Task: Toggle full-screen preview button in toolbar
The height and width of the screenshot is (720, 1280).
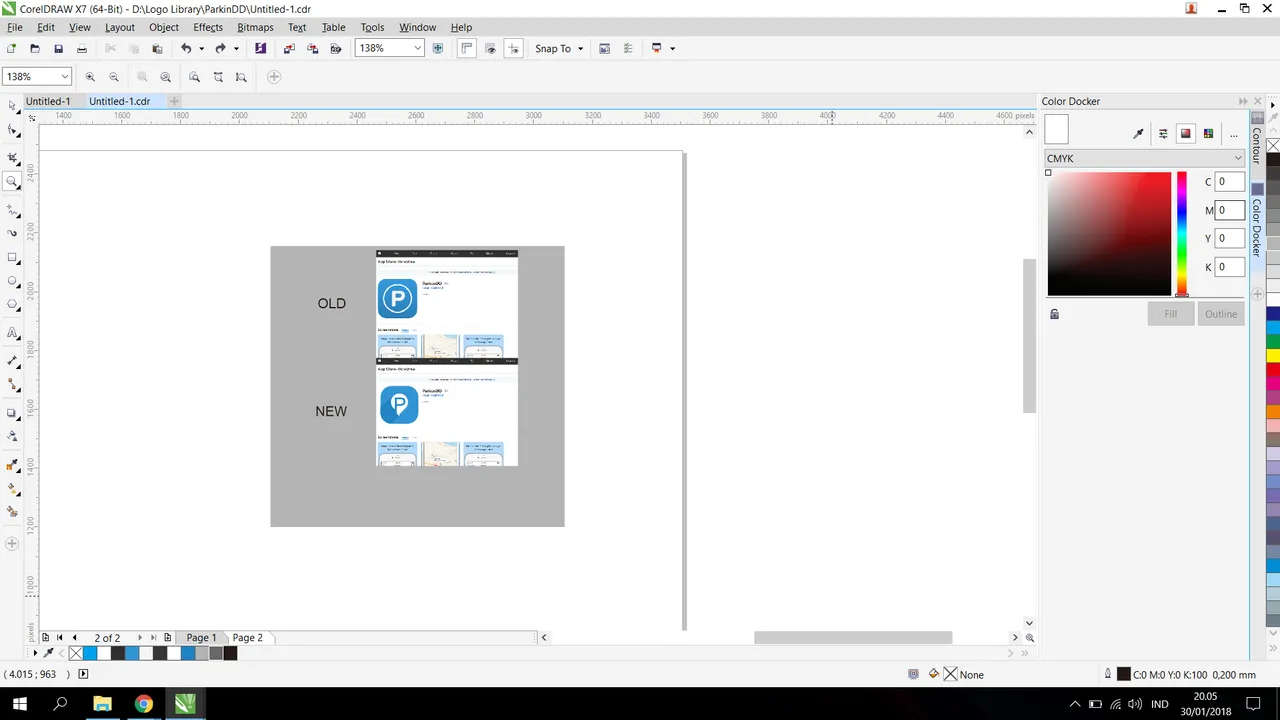Action: [x=438, y=48]
